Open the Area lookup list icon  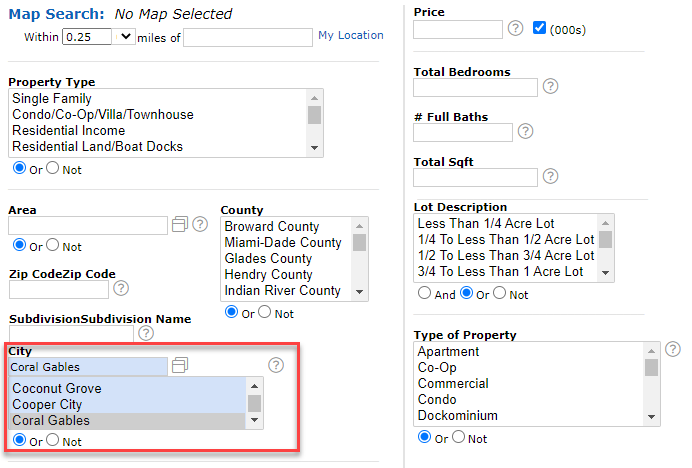point(180,225)
